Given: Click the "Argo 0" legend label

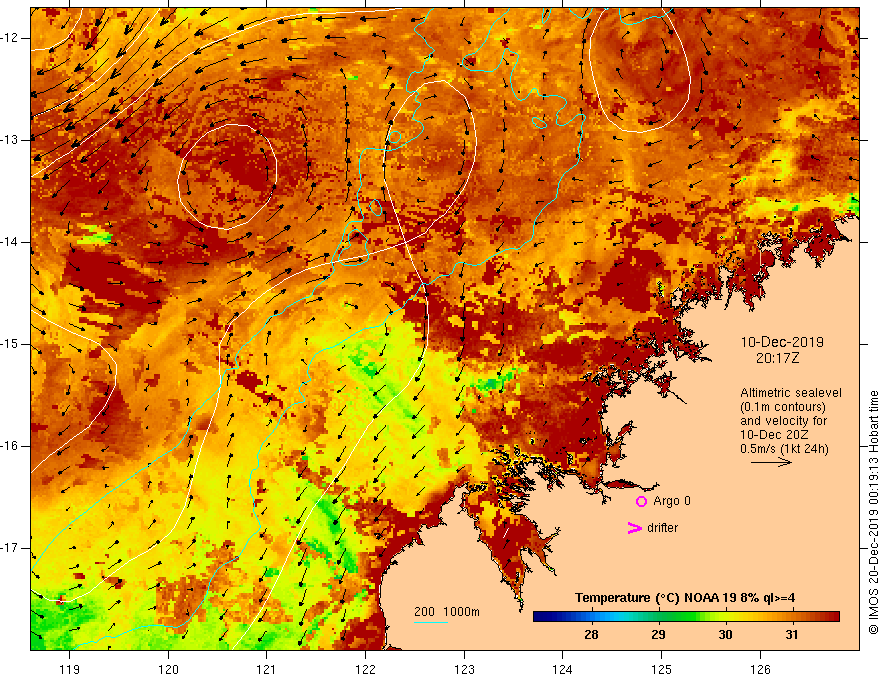Looking at the screenshot, I should [672, 501].
